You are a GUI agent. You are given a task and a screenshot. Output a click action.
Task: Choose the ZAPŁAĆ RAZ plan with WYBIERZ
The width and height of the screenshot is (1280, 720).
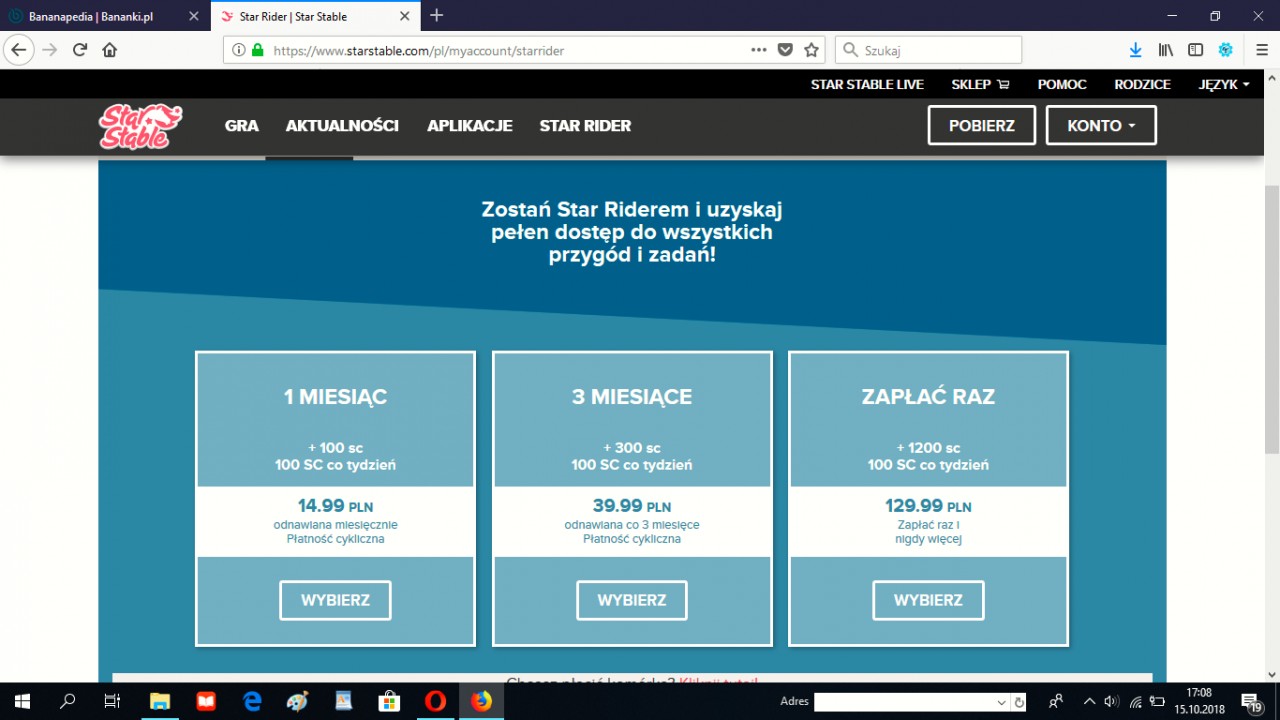click(928, 600)
